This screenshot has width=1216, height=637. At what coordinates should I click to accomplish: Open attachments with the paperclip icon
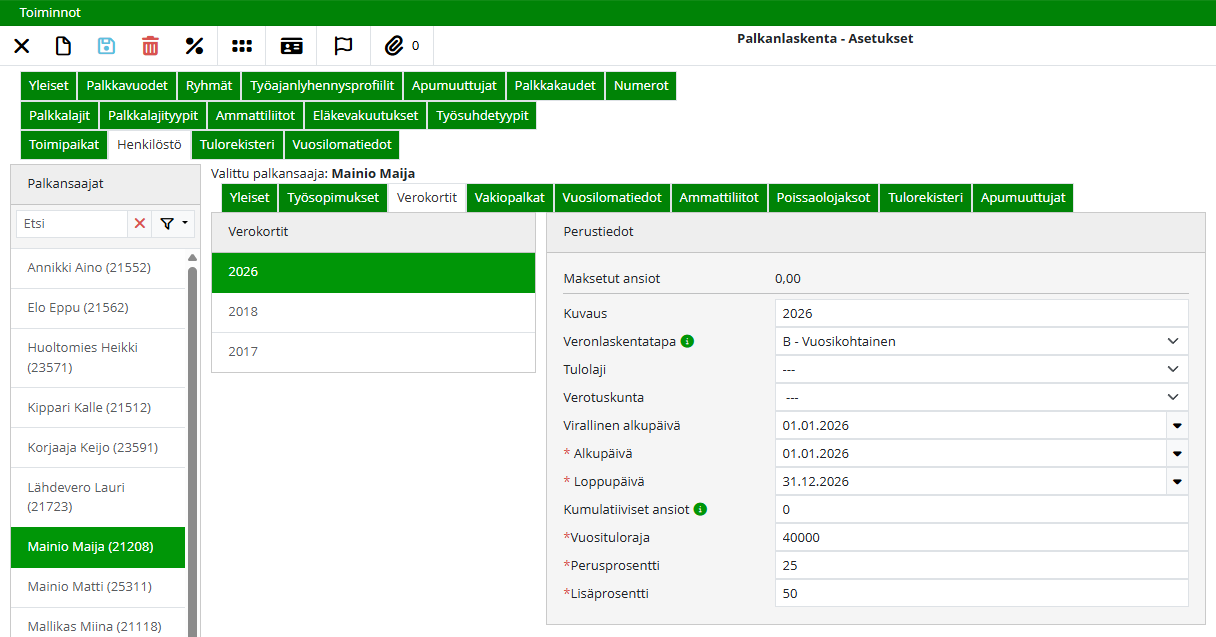(395, 46)
